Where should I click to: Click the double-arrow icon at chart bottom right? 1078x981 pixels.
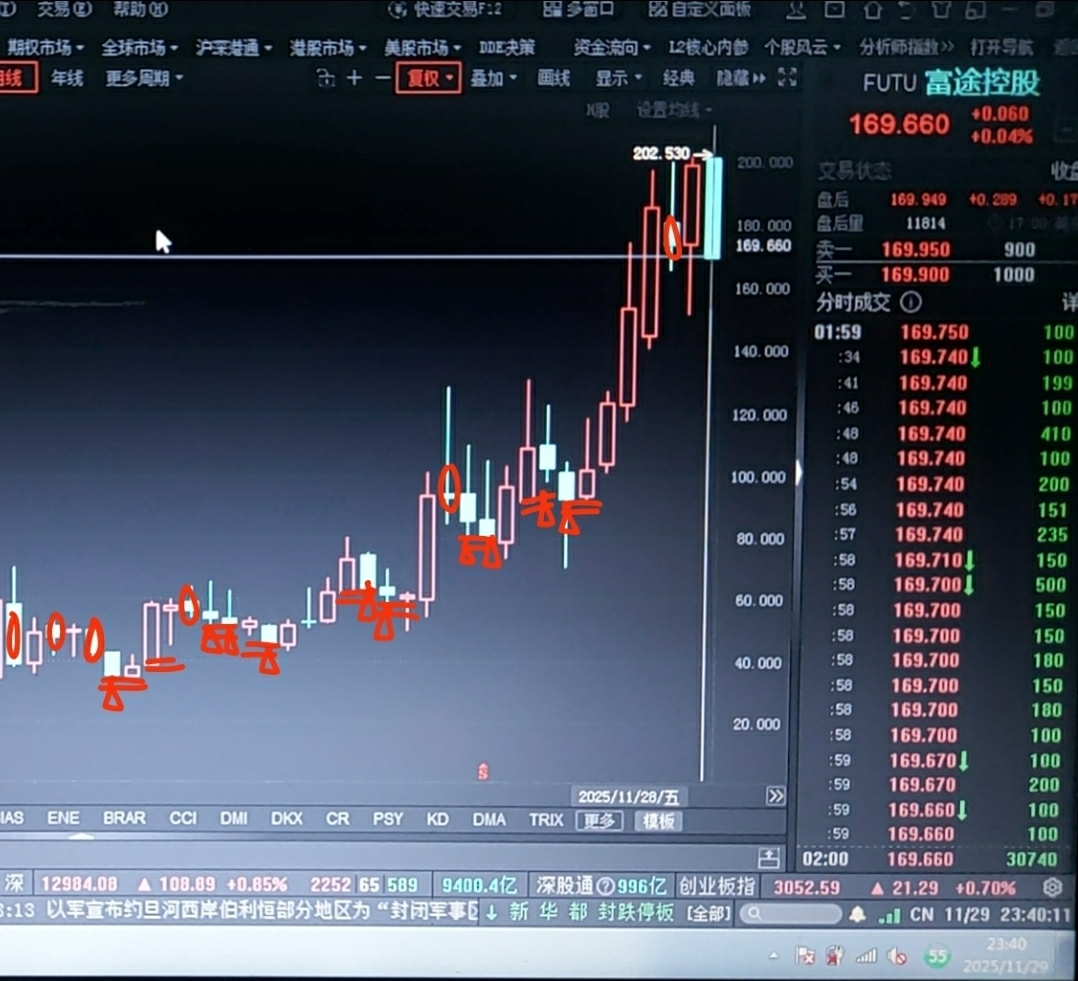[776, 796]
